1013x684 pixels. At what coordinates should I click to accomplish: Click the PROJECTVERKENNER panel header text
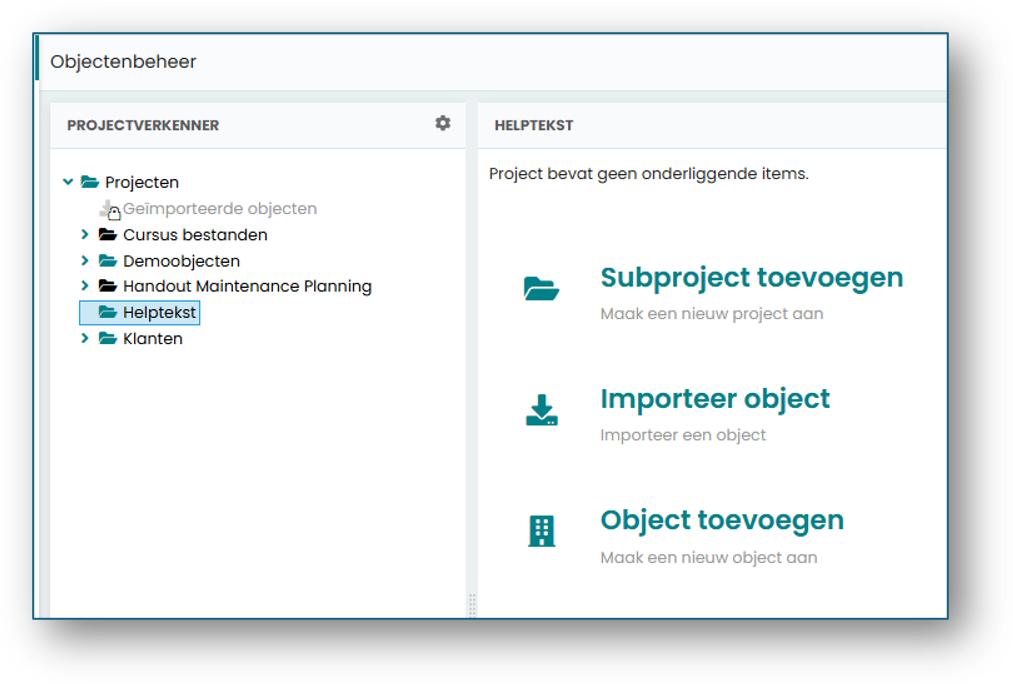(143, 125)
